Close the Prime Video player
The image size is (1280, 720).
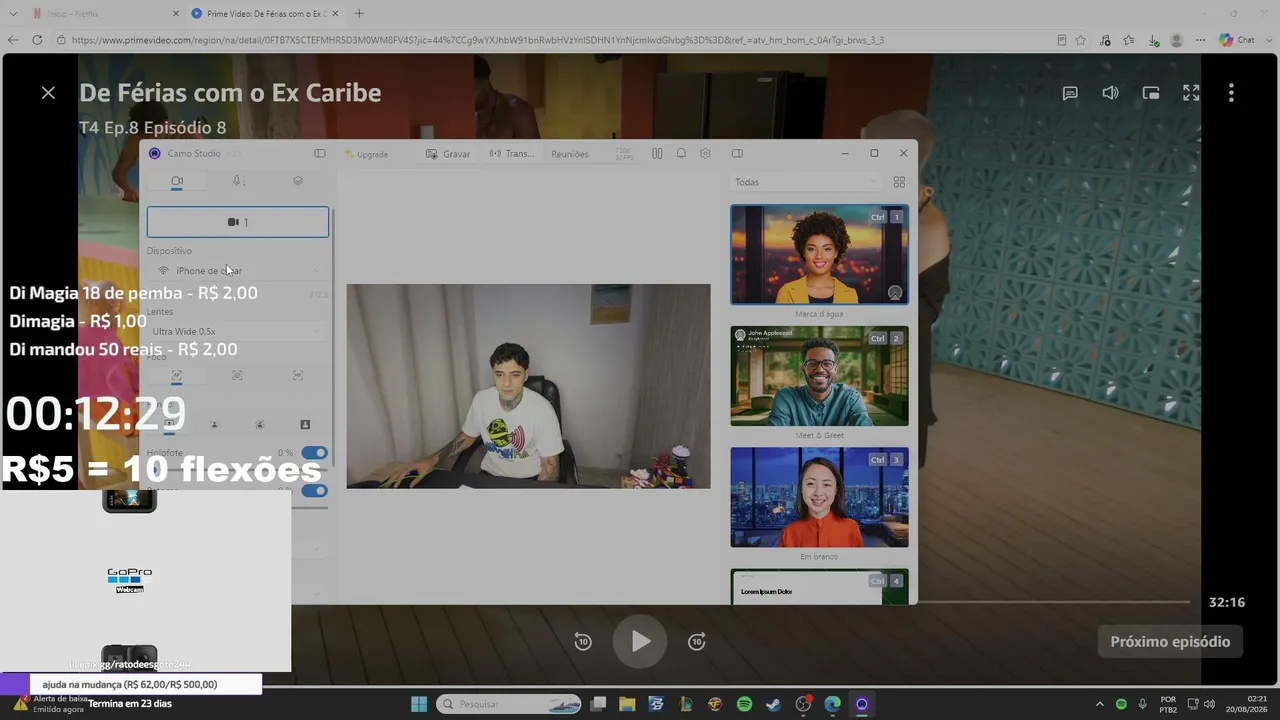[48, 93]
